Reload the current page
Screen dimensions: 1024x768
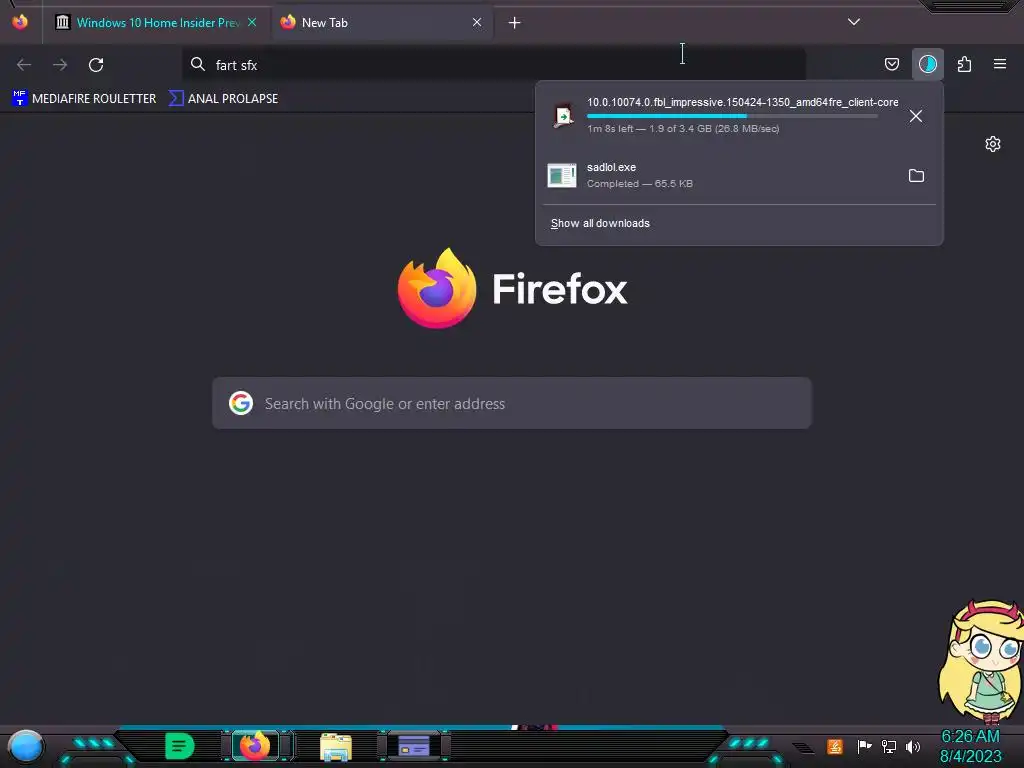[96, 65]
